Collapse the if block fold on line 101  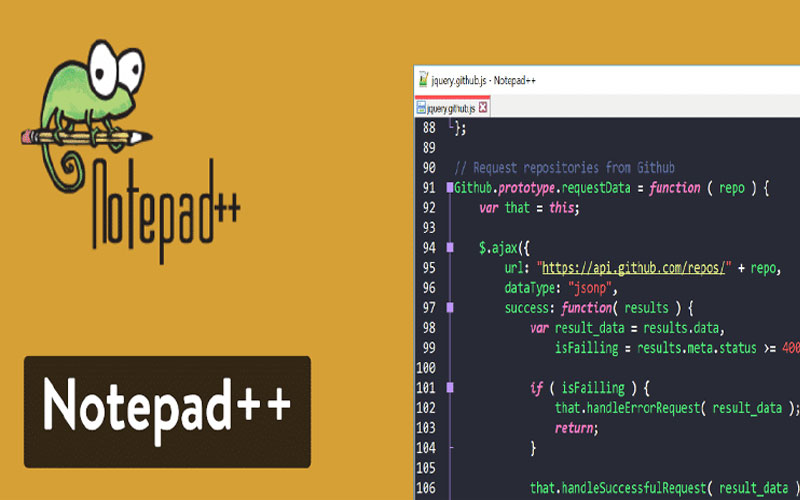450,388
